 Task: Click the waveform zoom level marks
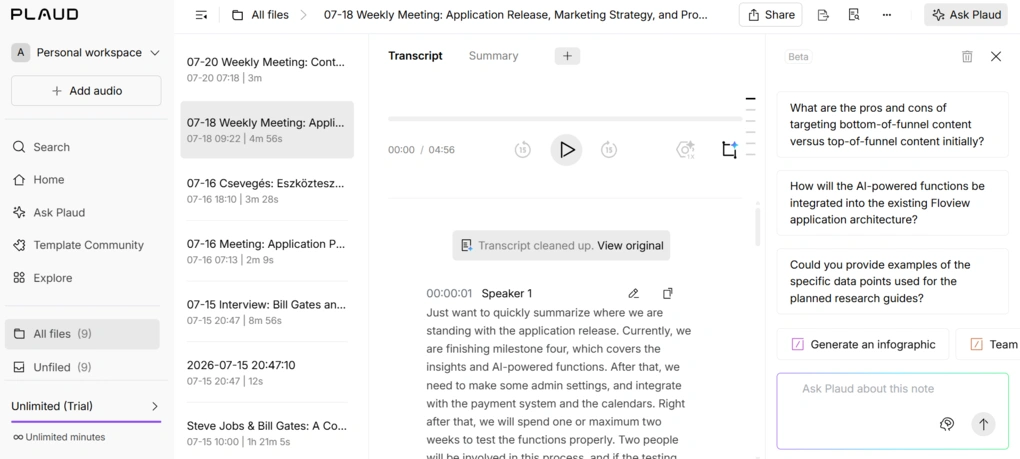[x=750, y=127]
